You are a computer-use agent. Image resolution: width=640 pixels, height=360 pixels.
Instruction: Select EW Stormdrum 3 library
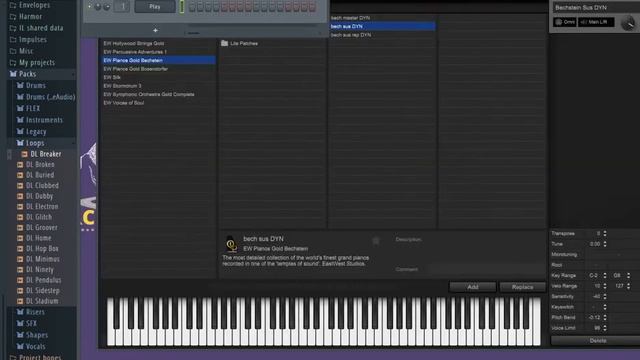click(x=158, y=86)
